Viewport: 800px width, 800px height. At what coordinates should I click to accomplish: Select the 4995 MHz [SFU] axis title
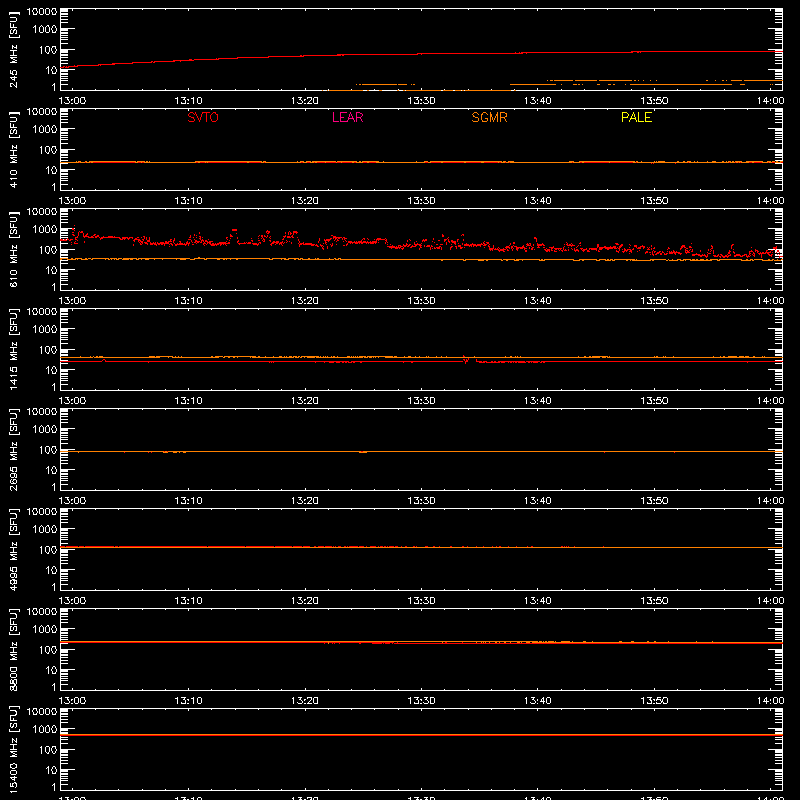click(13, 549)
